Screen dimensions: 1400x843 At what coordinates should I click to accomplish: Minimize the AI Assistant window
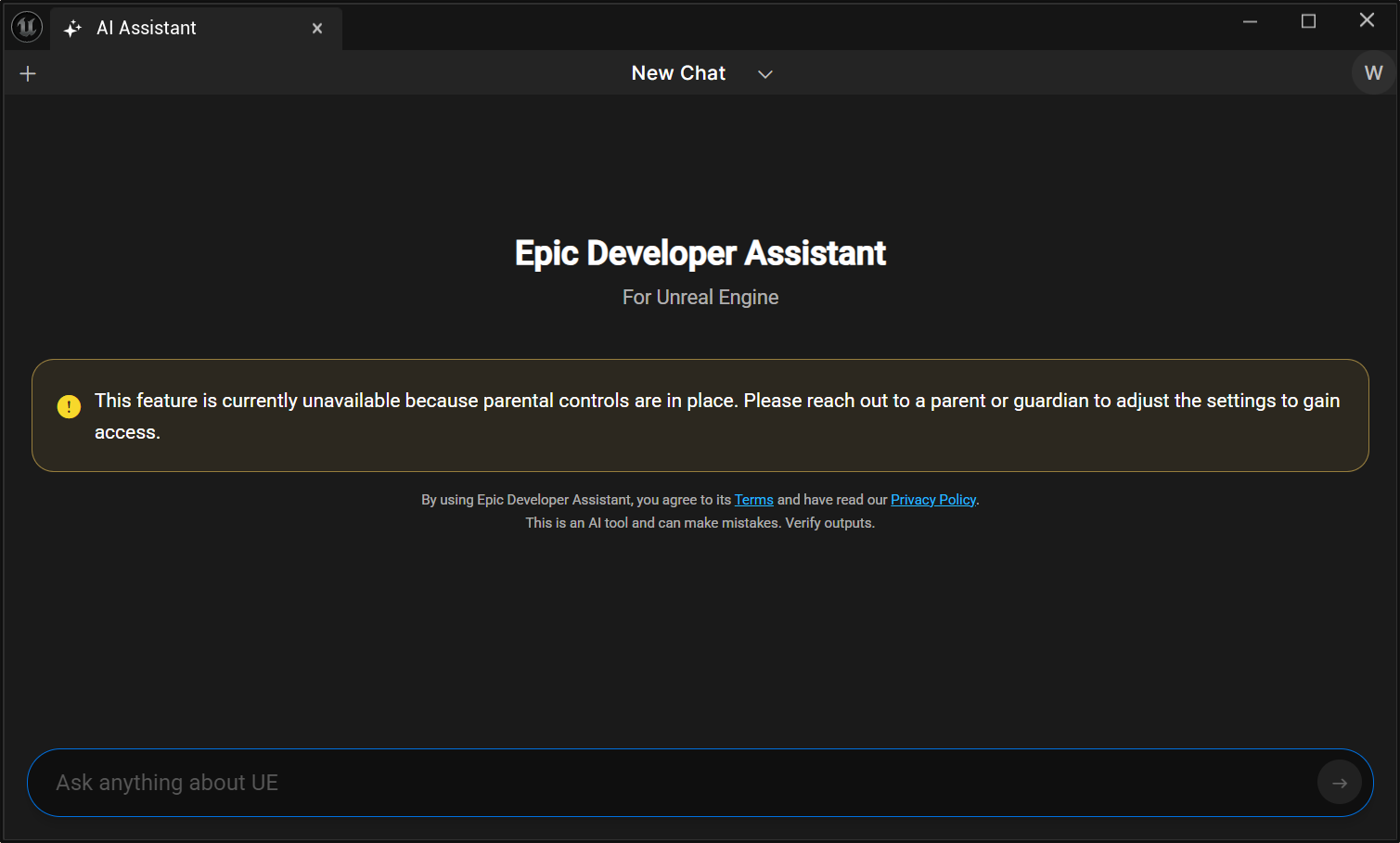[1250, 21]
